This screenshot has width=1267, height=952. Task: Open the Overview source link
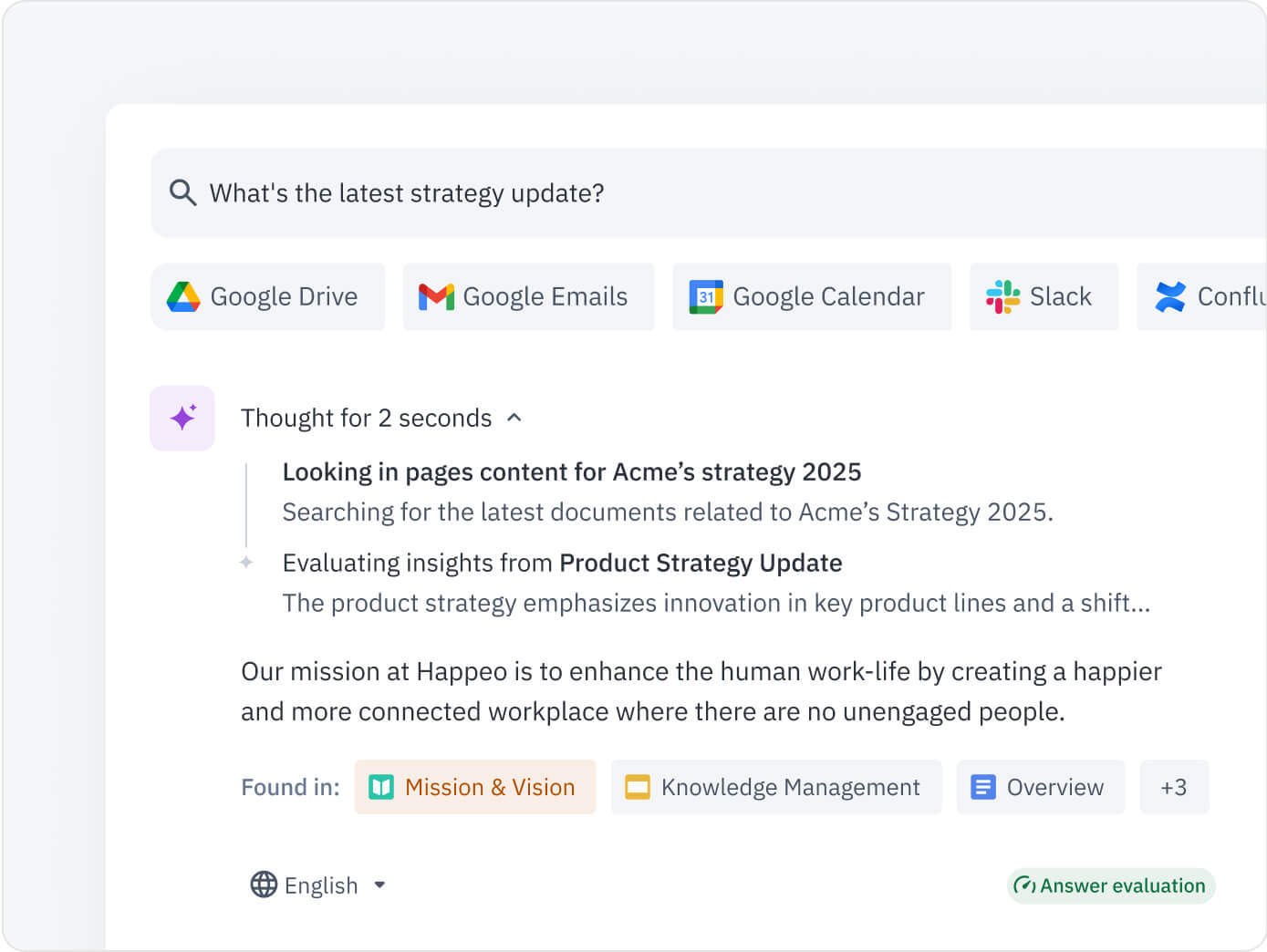click(x=1040, y=786)
